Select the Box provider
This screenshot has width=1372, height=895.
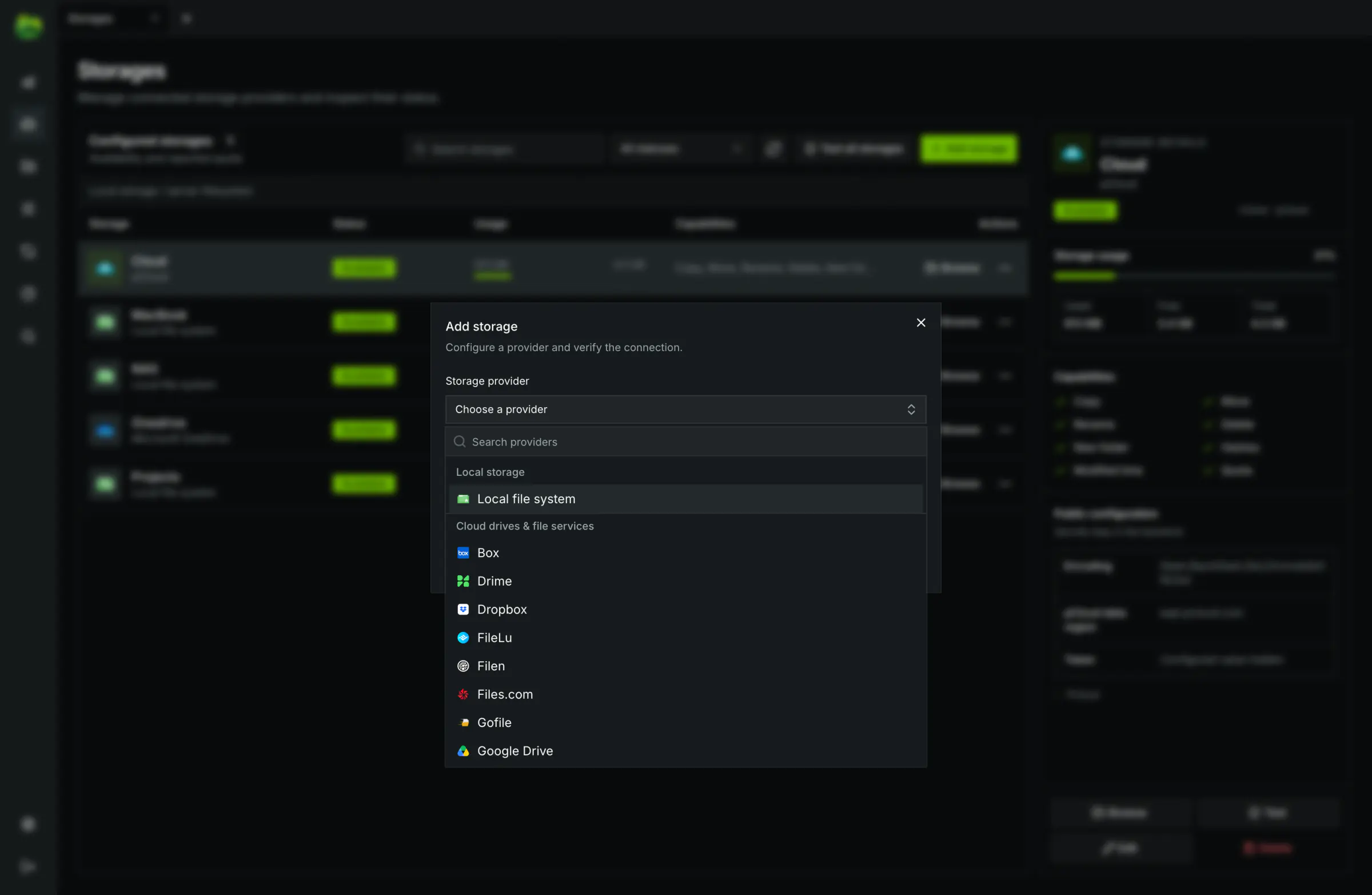coord(685,553)
